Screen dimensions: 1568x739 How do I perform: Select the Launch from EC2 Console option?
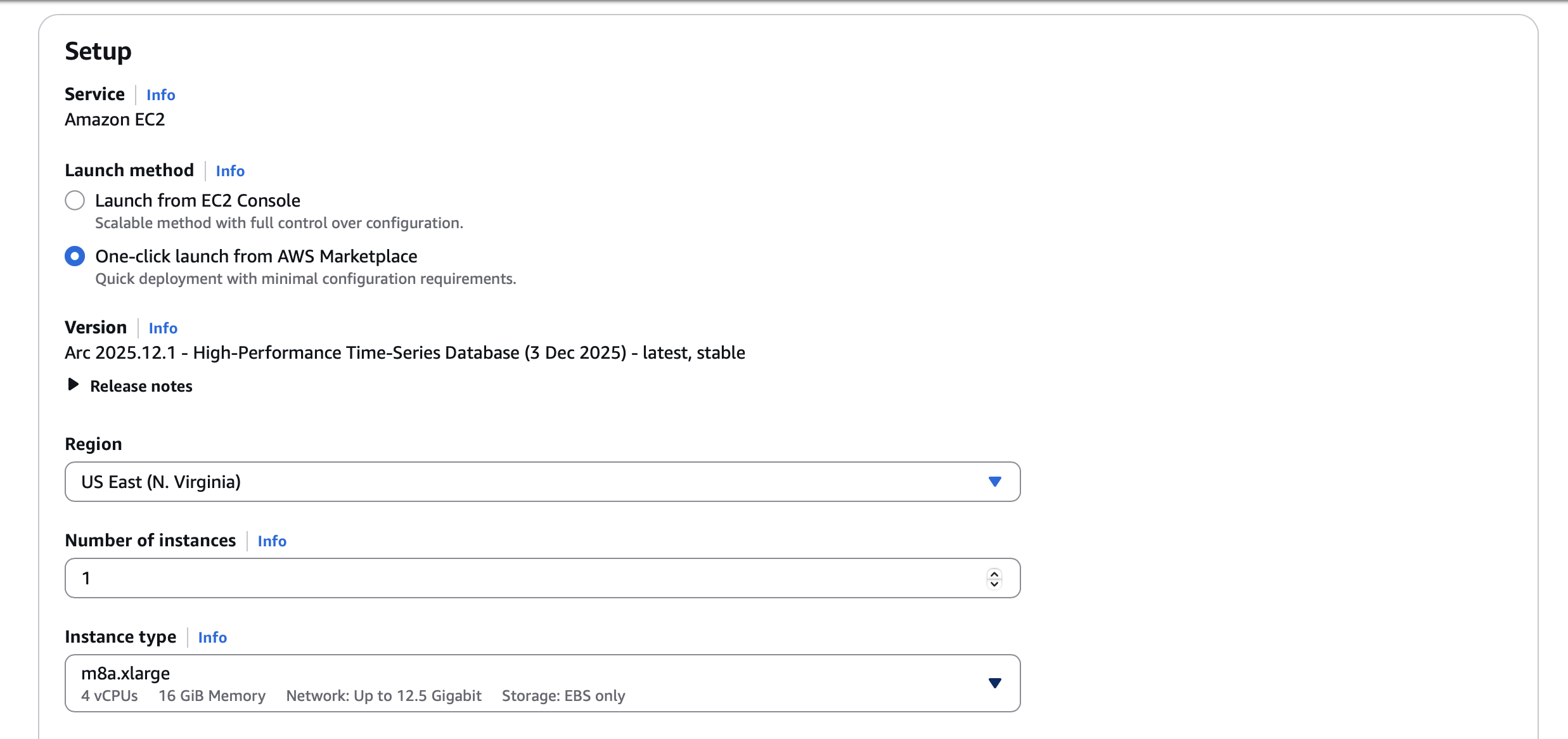pos(74,200)
